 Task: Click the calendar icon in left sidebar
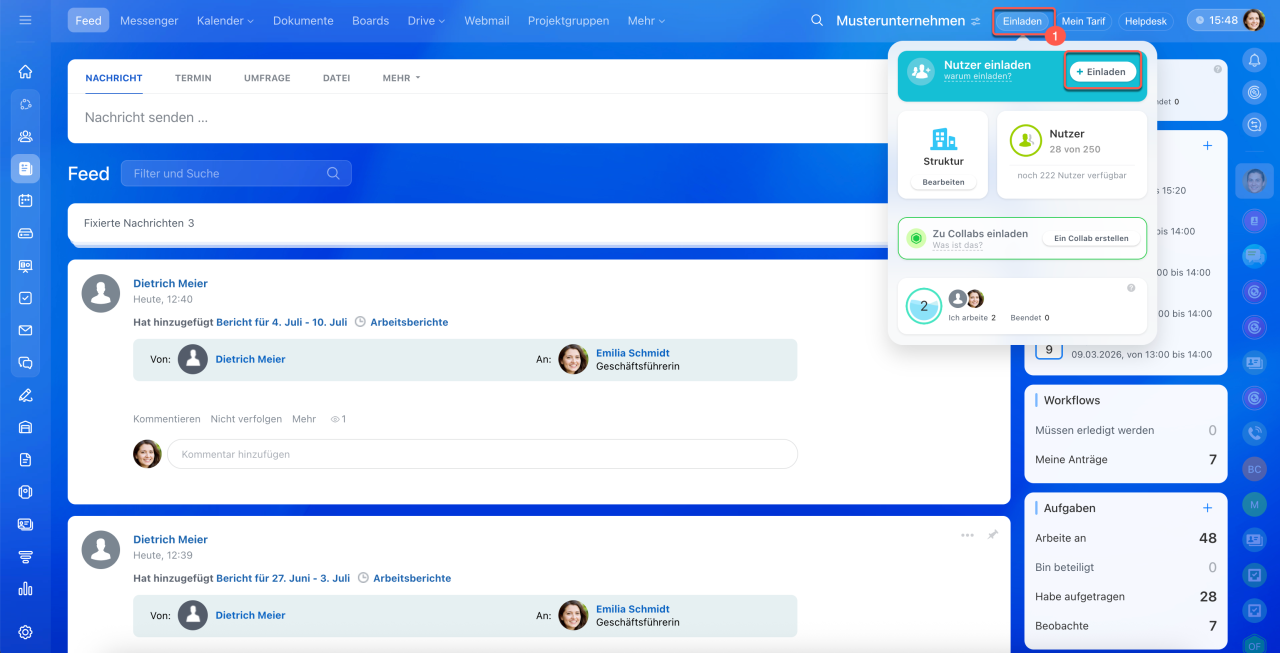coord(25,201)
